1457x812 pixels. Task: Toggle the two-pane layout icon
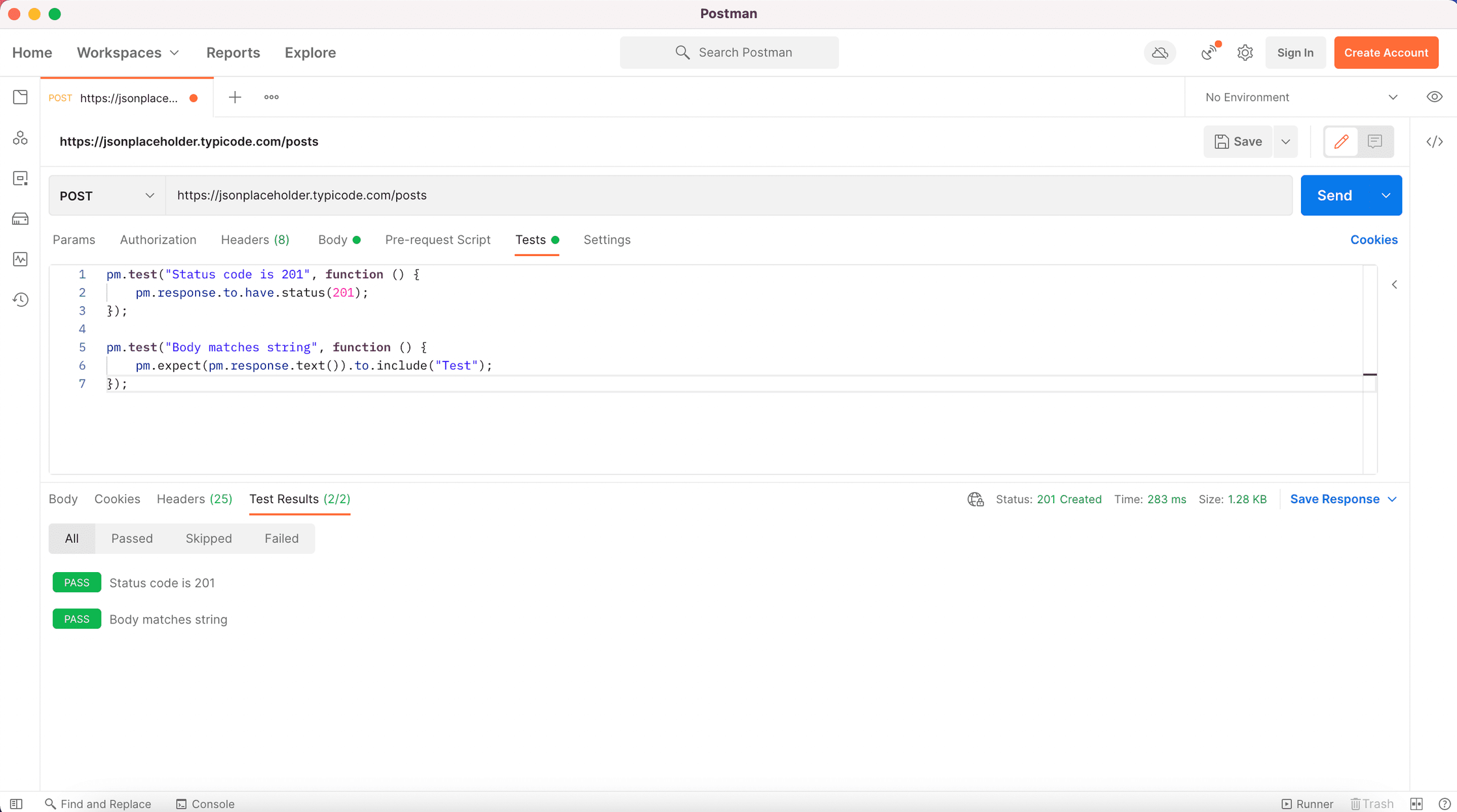pyautogui.click(x=1416, y=804)
